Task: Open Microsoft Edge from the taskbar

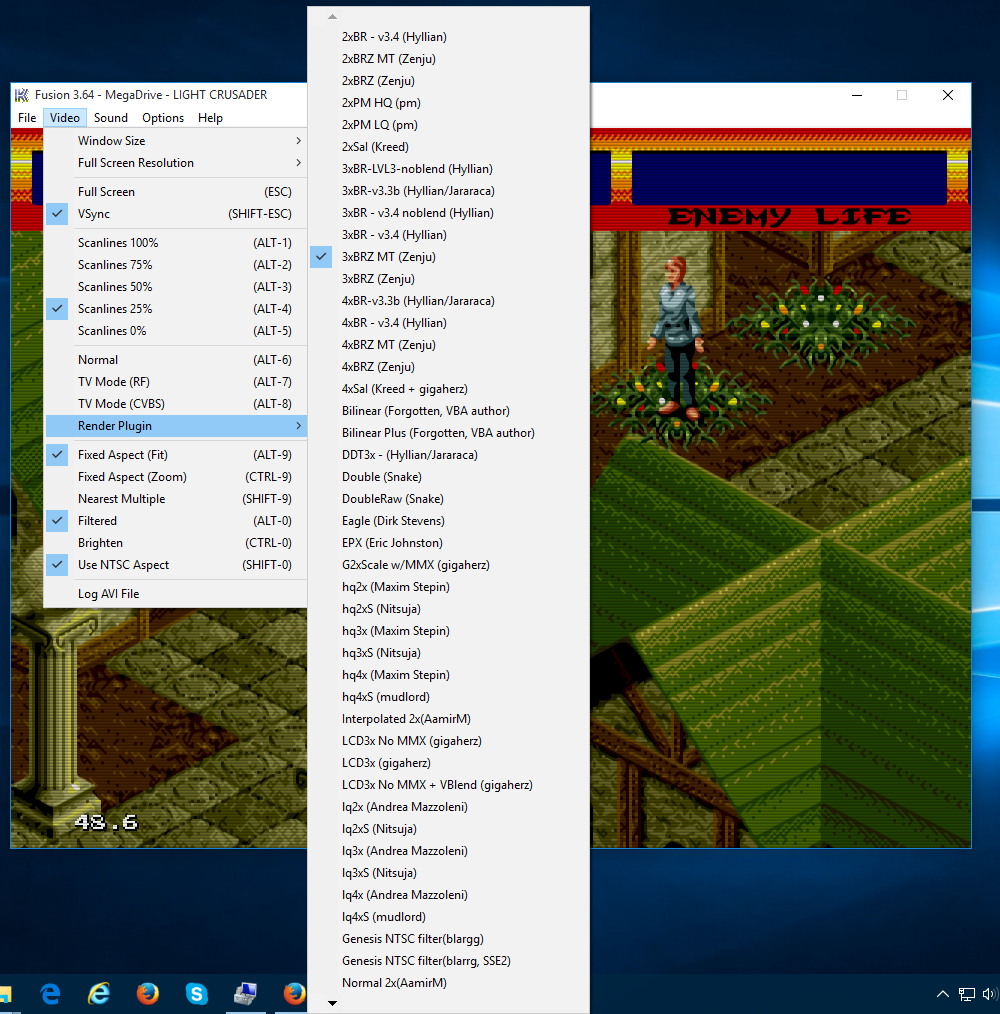Action: pos(50,993)
